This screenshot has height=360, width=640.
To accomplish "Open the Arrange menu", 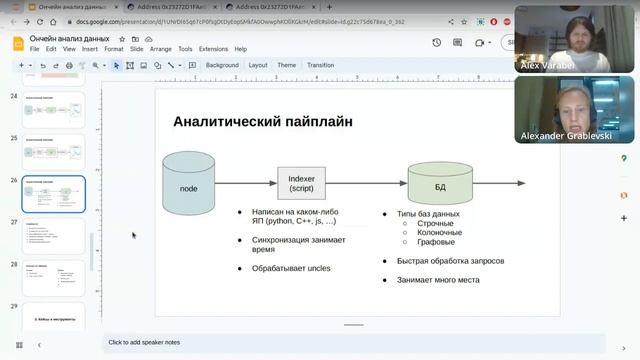I will (x=161, y=49).
